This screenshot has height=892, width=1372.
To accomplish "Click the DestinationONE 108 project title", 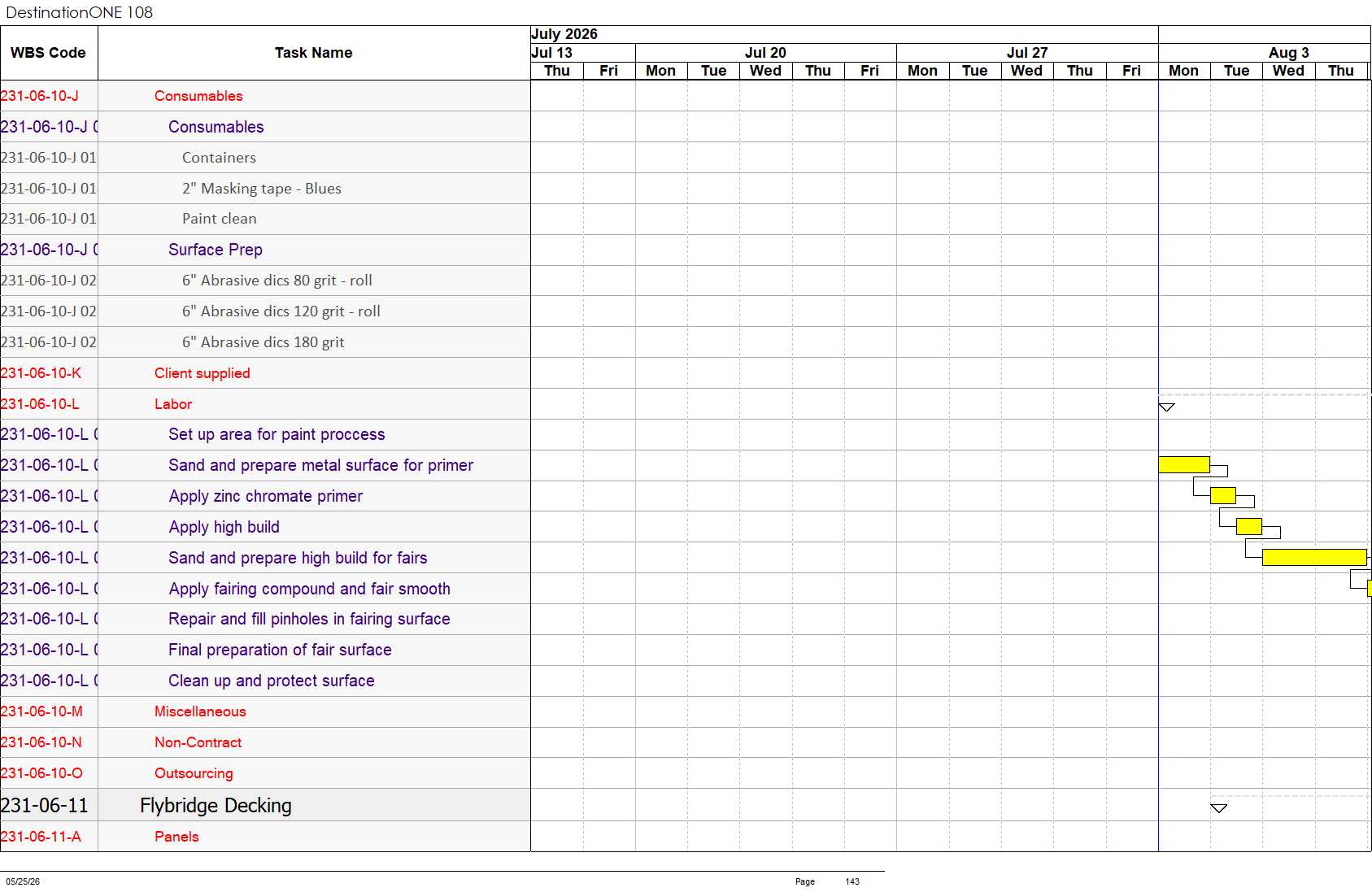I will click(x=79, y=12).
